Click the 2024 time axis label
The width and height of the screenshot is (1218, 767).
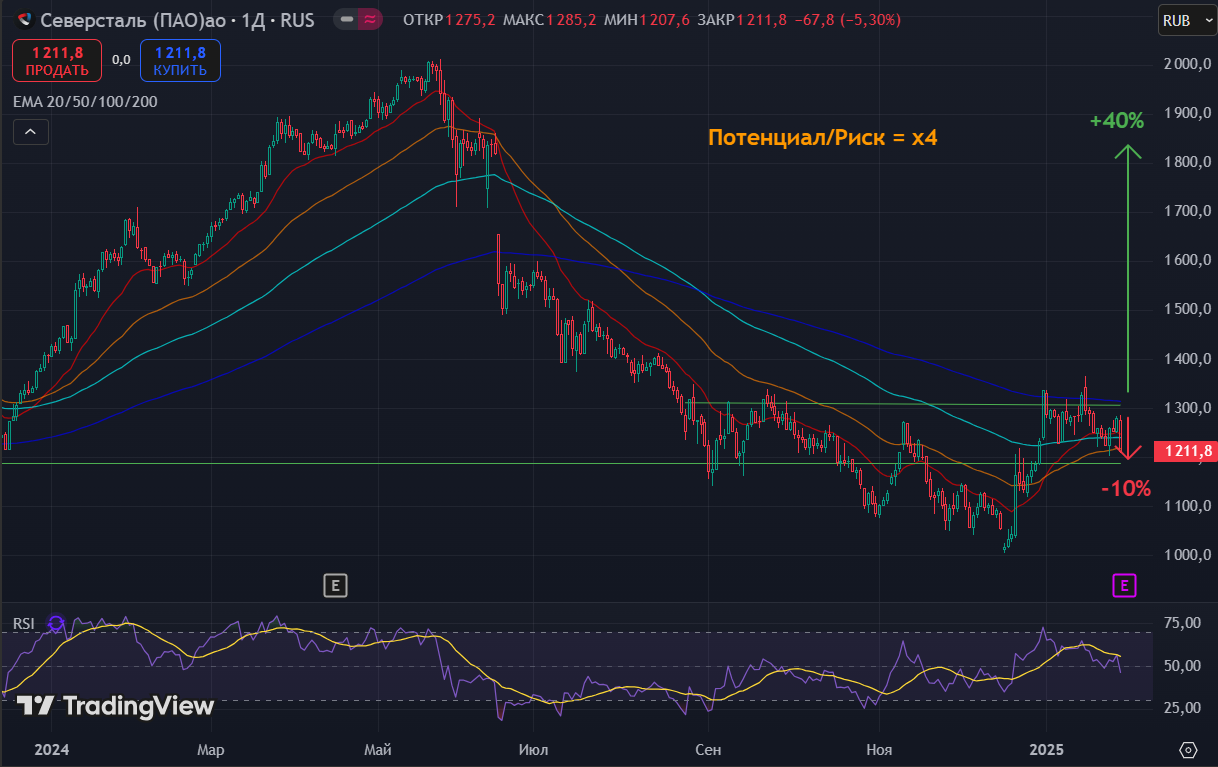[50, 749]
